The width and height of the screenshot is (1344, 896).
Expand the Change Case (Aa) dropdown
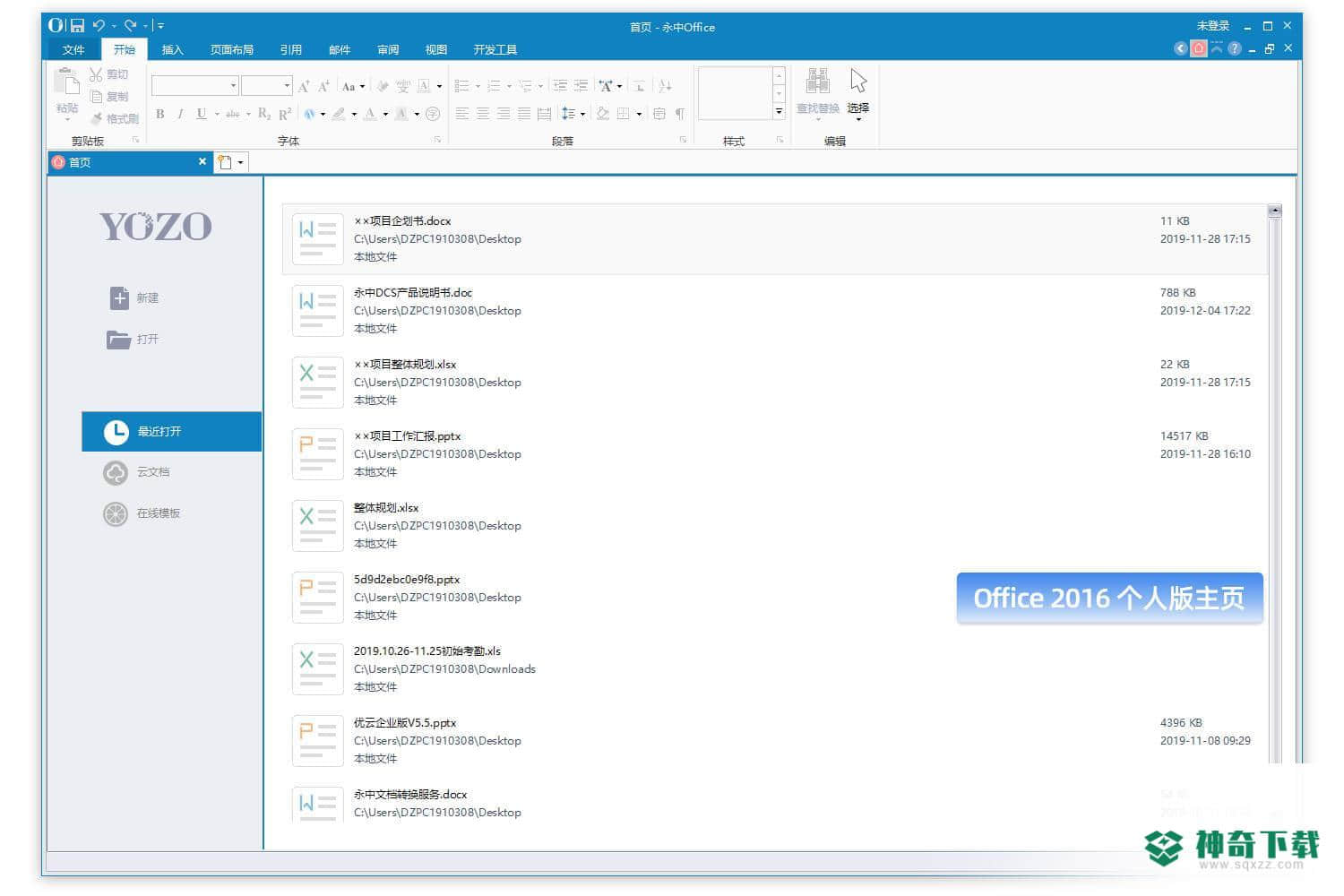[x=362, y=87]
